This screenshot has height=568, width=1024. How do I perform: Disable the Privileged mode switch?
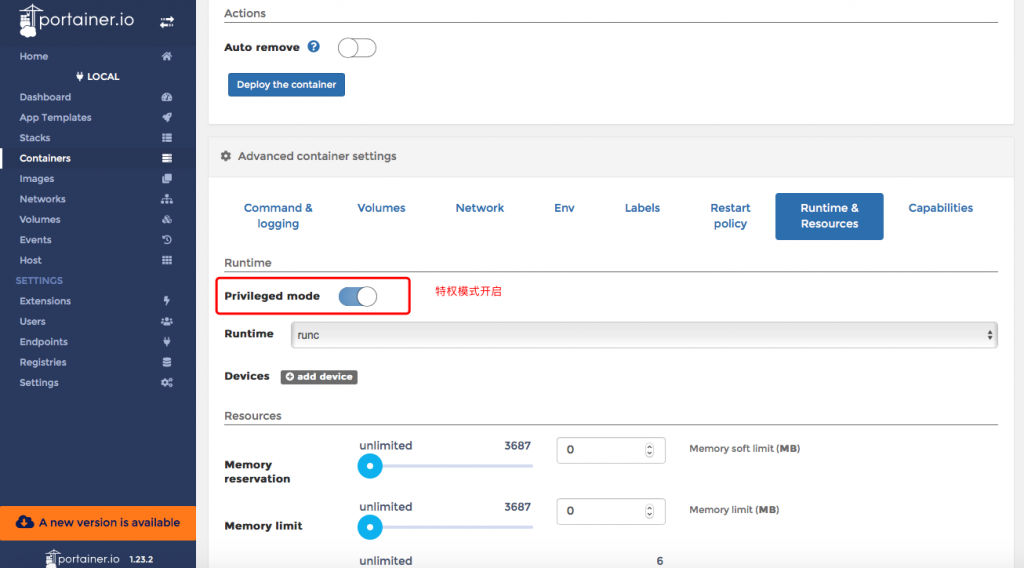pyautogui.click(x=358, y=296)
